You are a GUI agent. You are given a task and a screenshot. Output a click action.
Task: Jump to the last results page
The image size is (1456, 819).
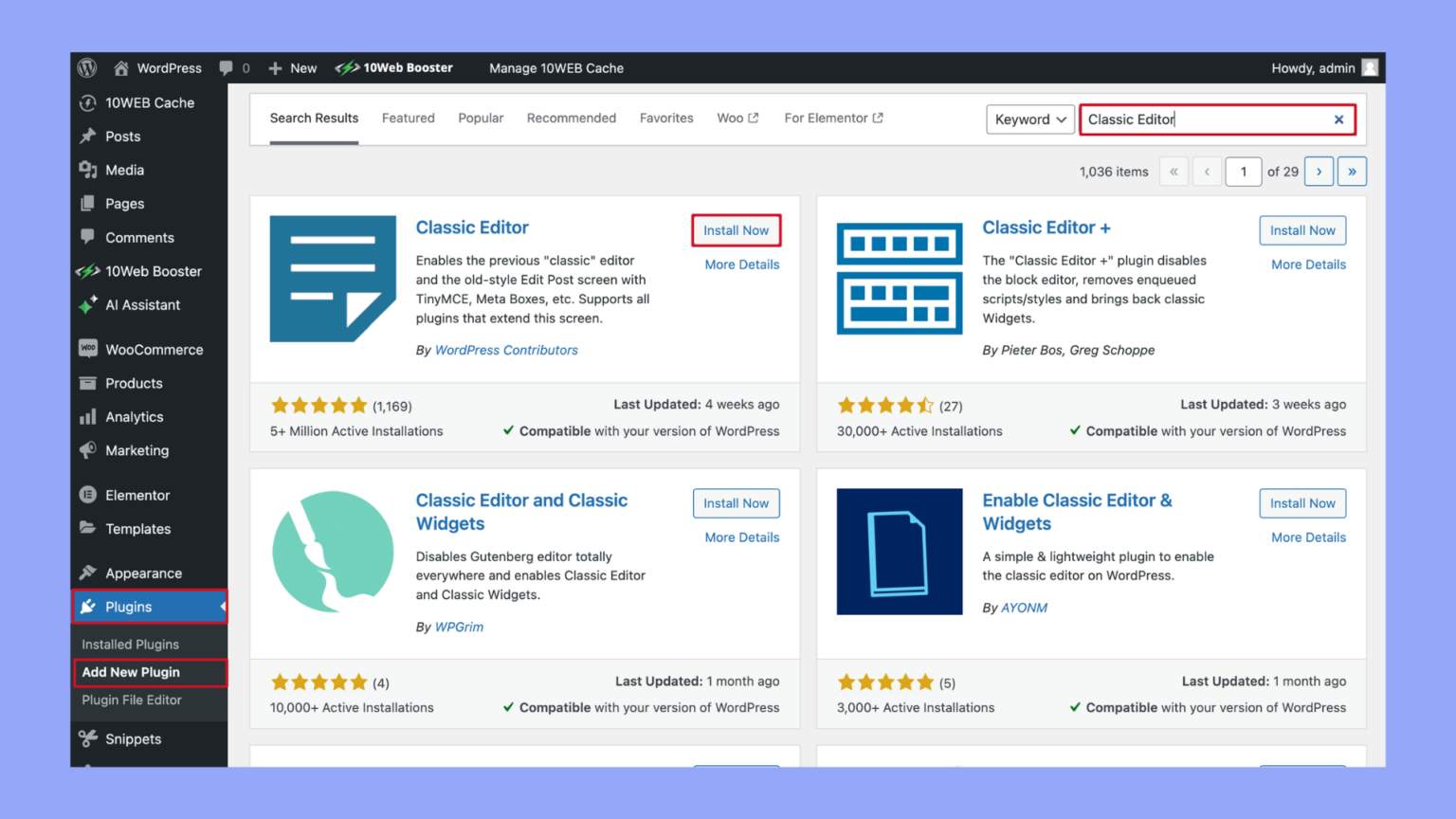[x=1352, y=172]
